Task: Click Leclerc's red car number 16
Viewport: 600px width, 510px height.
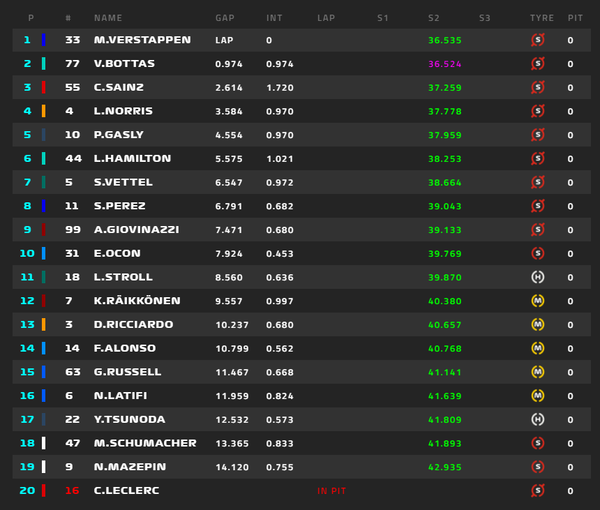Action: [x=72, y=490]
